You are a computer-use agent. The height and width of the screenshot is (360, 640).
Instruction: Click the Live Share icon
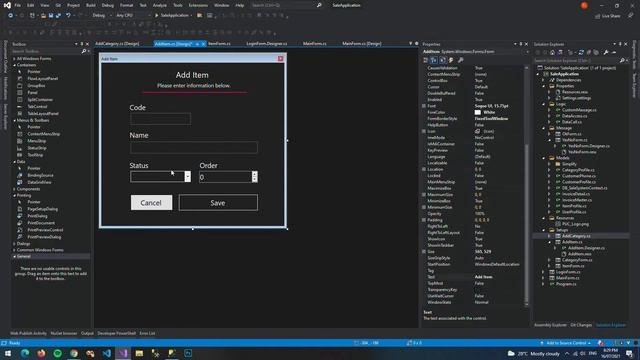tap(598, 16)
